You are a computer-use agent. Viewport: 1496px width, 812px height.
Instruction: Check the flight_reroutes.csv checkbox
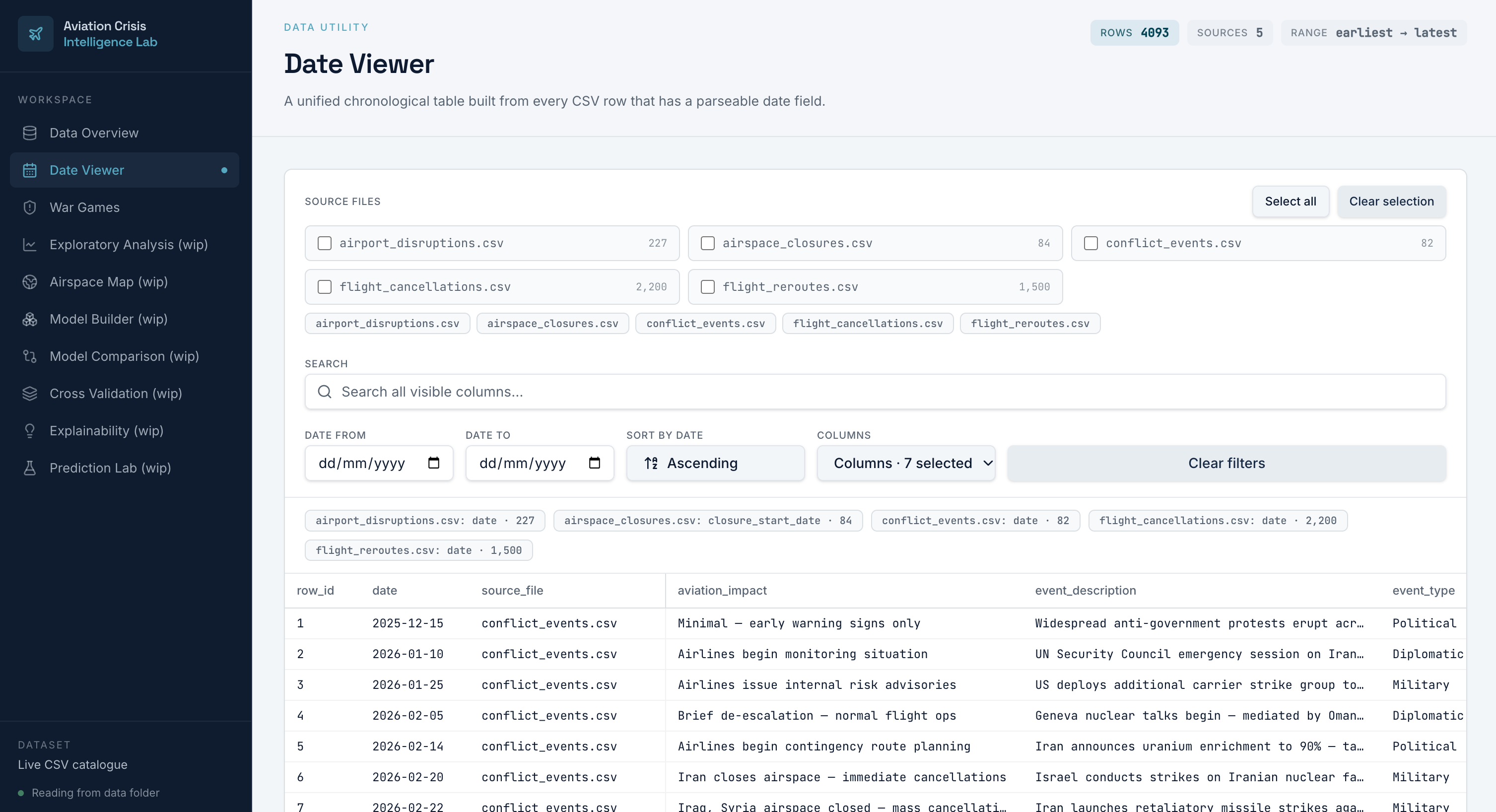tap(708, 286)
